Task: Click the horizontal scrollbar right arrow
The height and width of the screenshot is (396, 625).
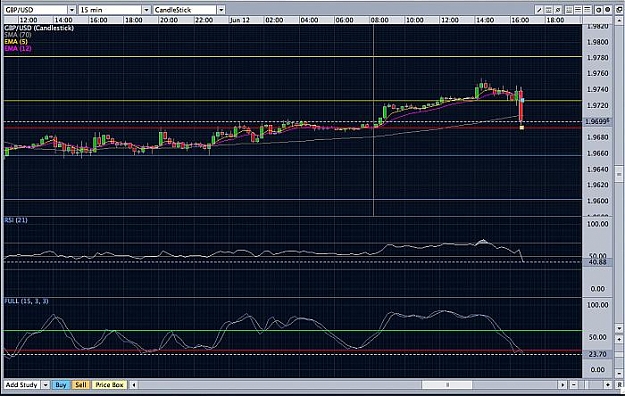Action: click(562, 385)
